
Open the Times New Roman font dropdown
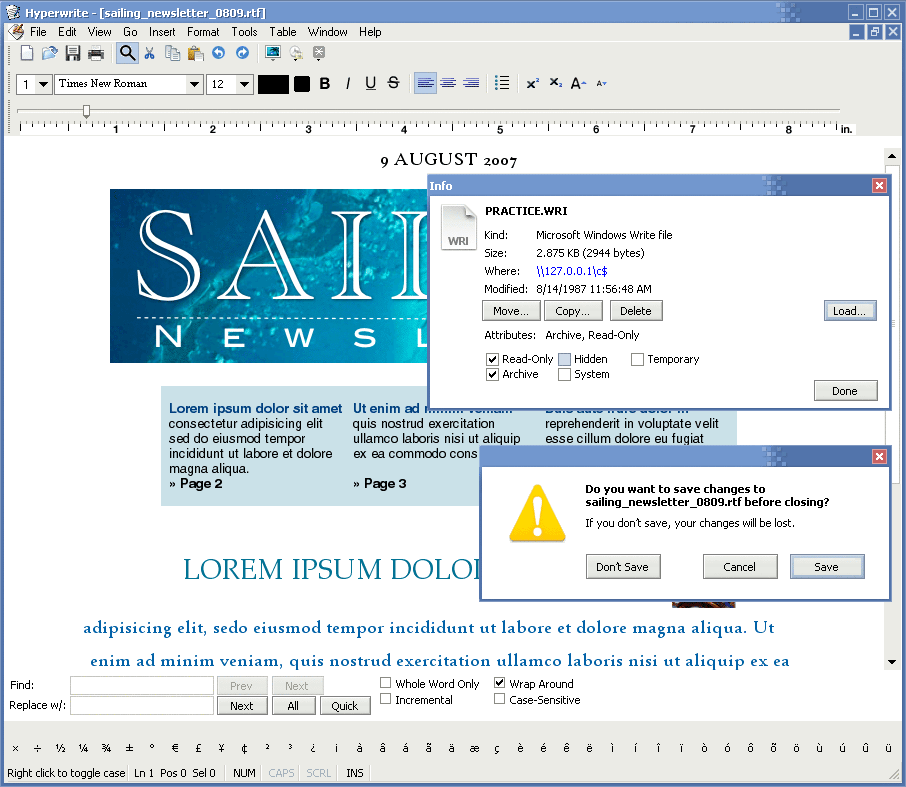[x=194, y=84]
